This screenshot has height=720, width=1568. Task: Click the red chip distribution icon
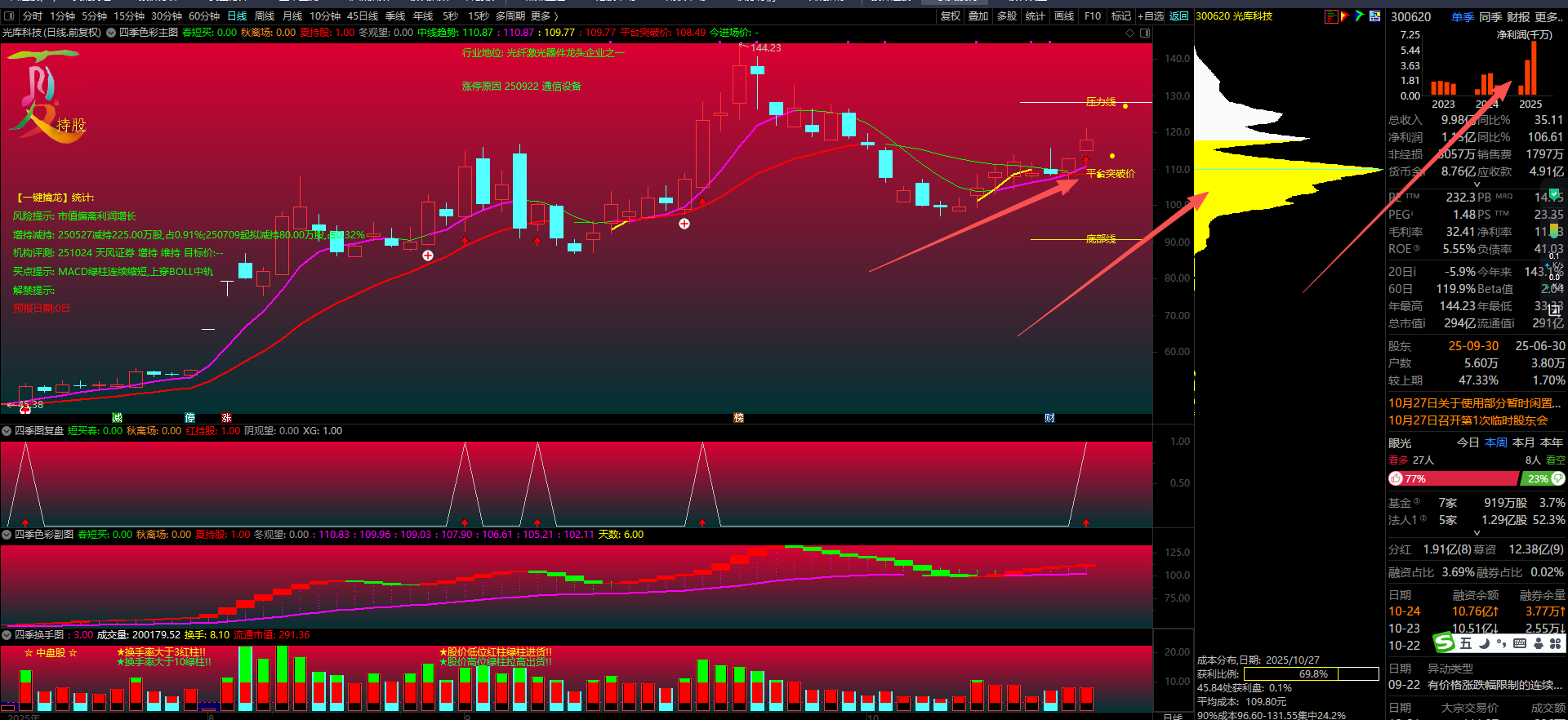click(x=1331, y=16)
